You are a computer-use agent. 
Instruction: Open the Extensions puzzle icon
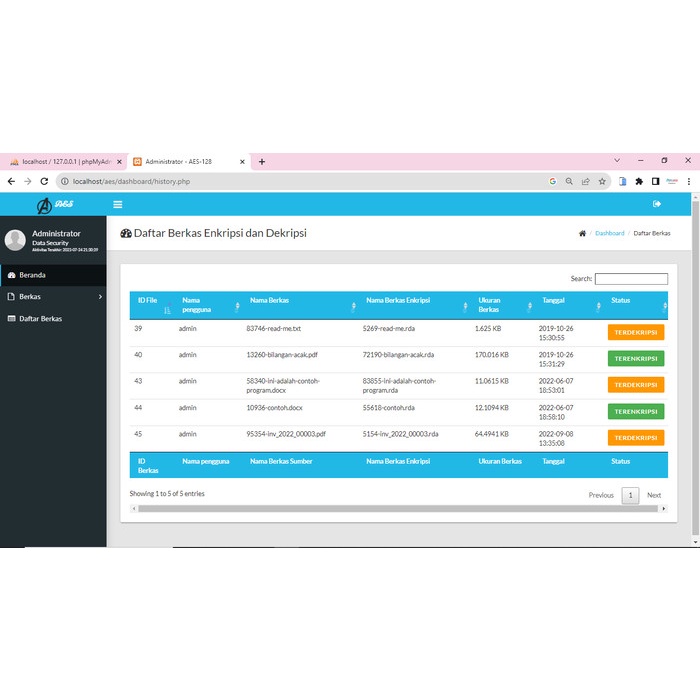click(639, 181)
